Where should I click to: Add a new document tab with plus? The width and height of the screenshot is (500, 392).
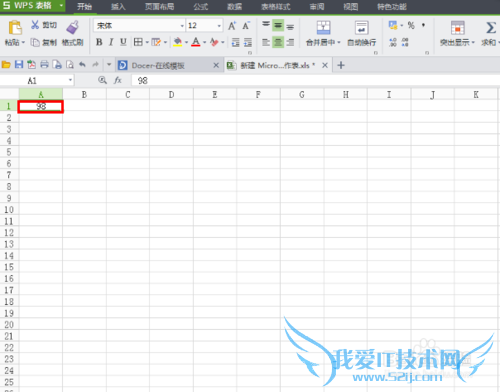[x=341, y=65]
